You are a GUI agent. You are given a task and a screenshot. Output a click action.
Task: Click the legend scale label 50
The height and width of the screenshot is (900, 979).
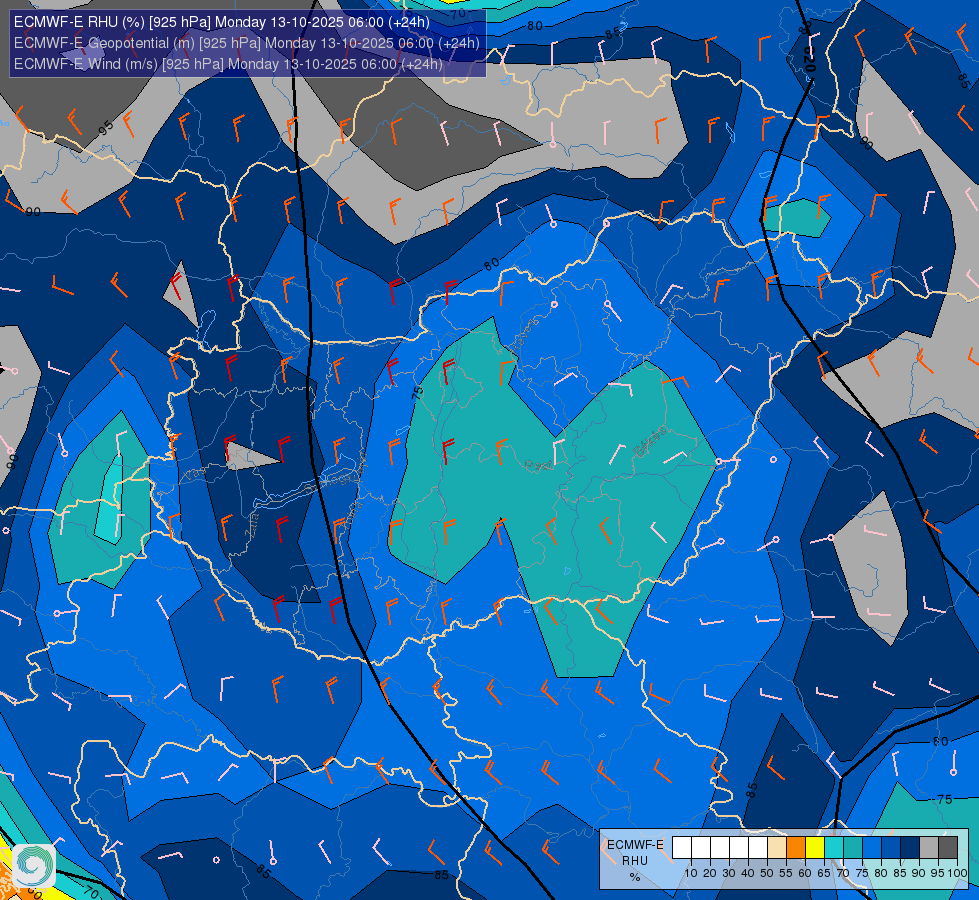[767, 874]
